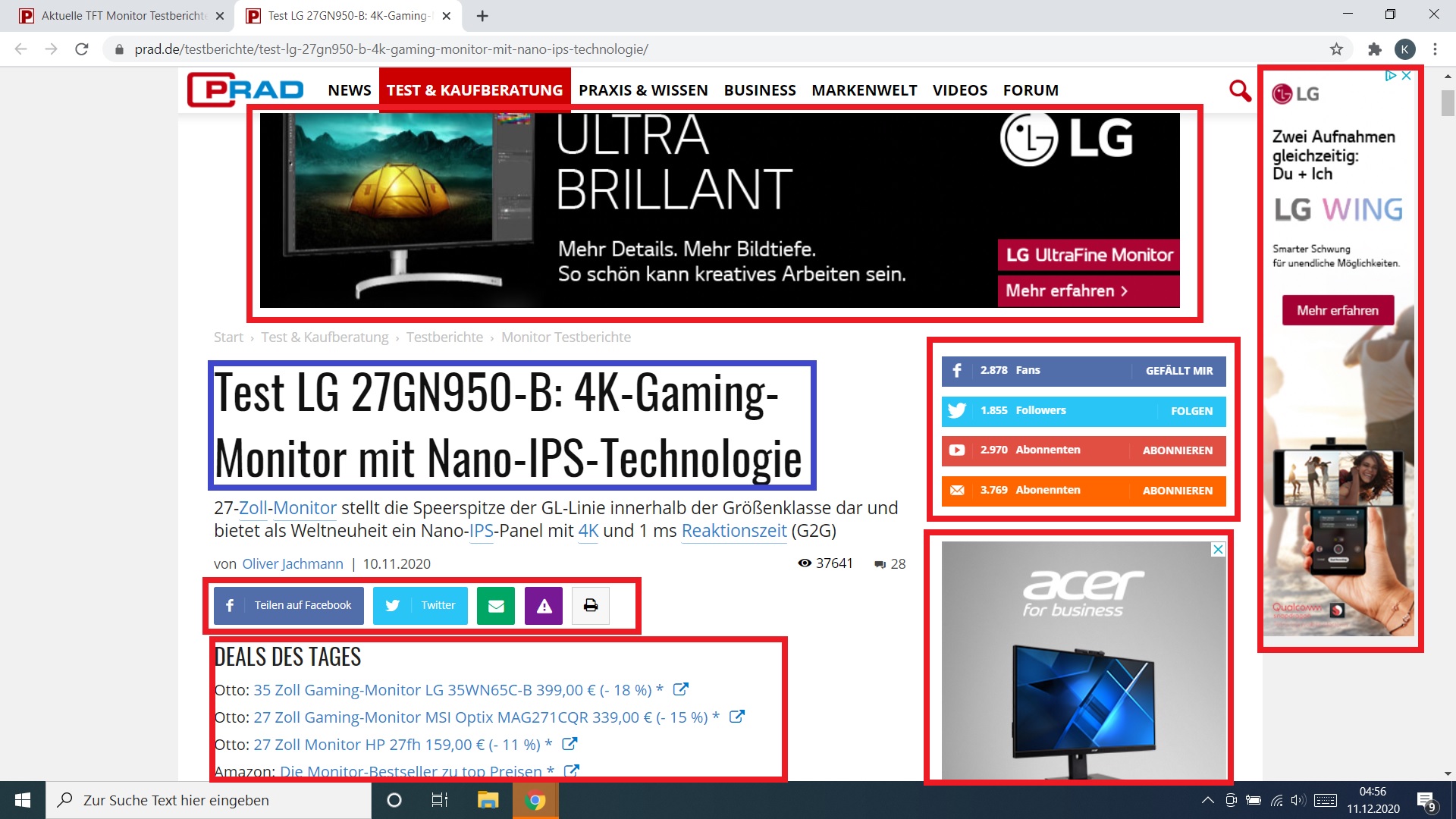Click the purple warning triangle share icon

[544, 605]
